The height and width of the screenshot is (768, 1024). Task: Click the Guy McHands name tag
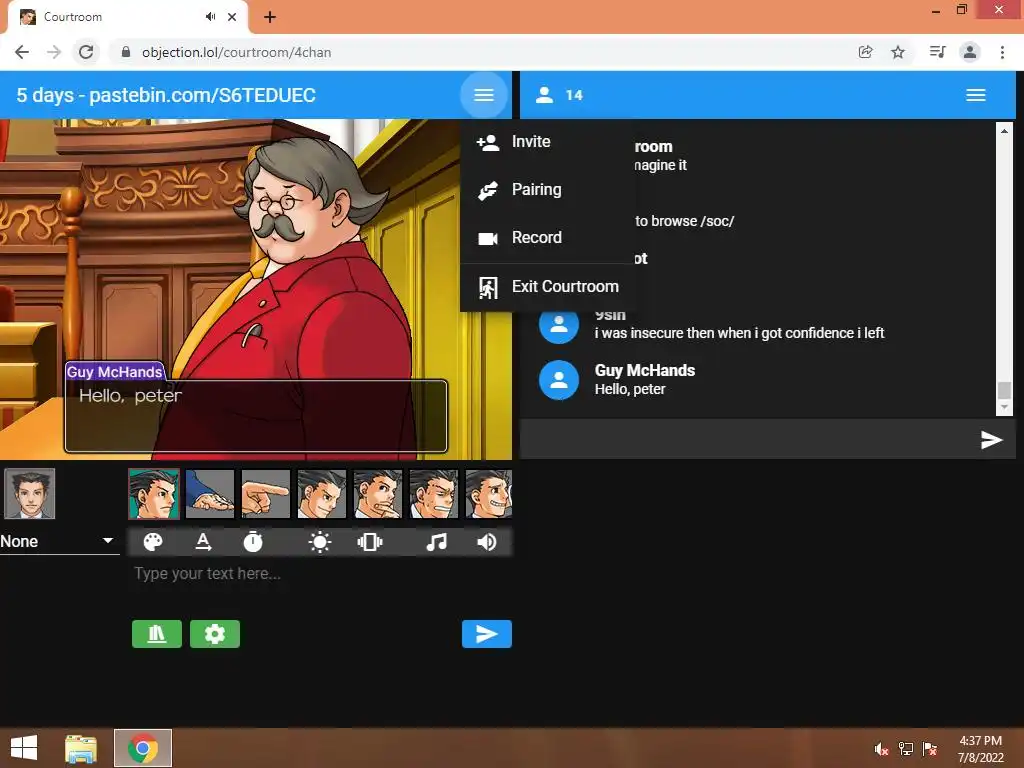pyautogui.click(x=114, y=372)
